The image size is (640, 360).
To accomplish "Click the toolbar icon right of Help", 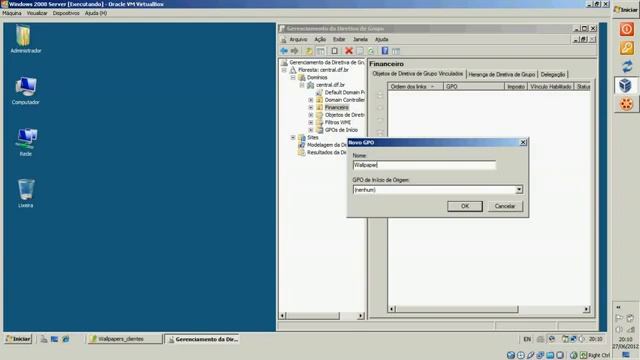I will (x=396, y=51).
